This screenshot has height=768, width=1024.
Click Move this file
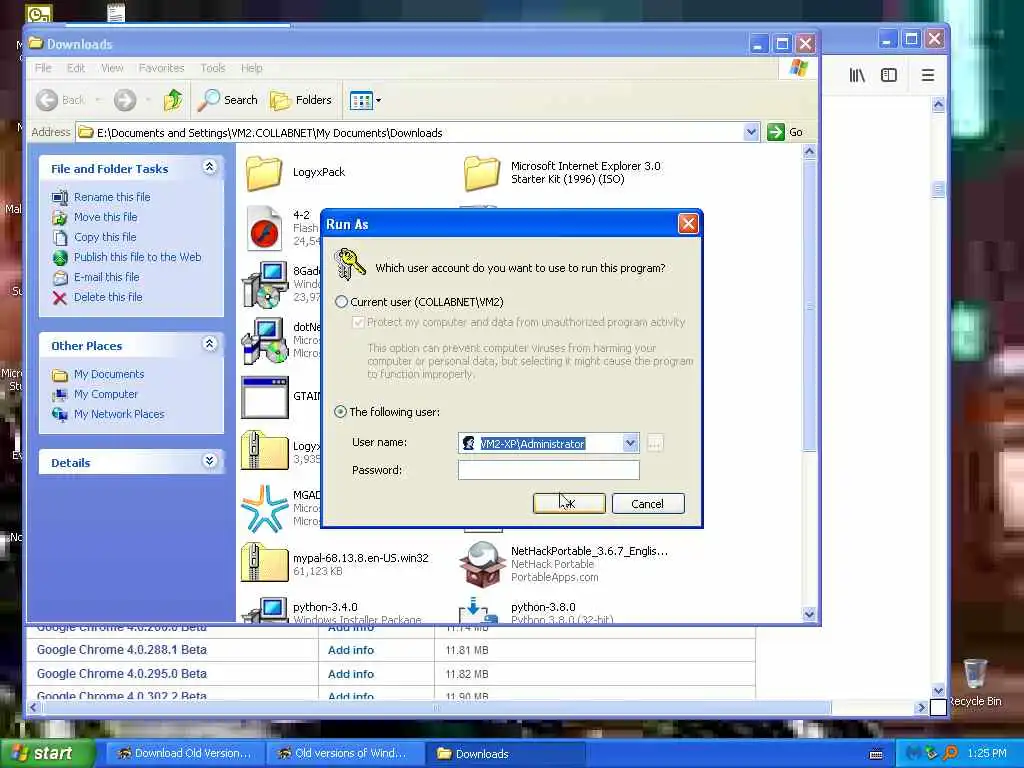tap(105, 217)
